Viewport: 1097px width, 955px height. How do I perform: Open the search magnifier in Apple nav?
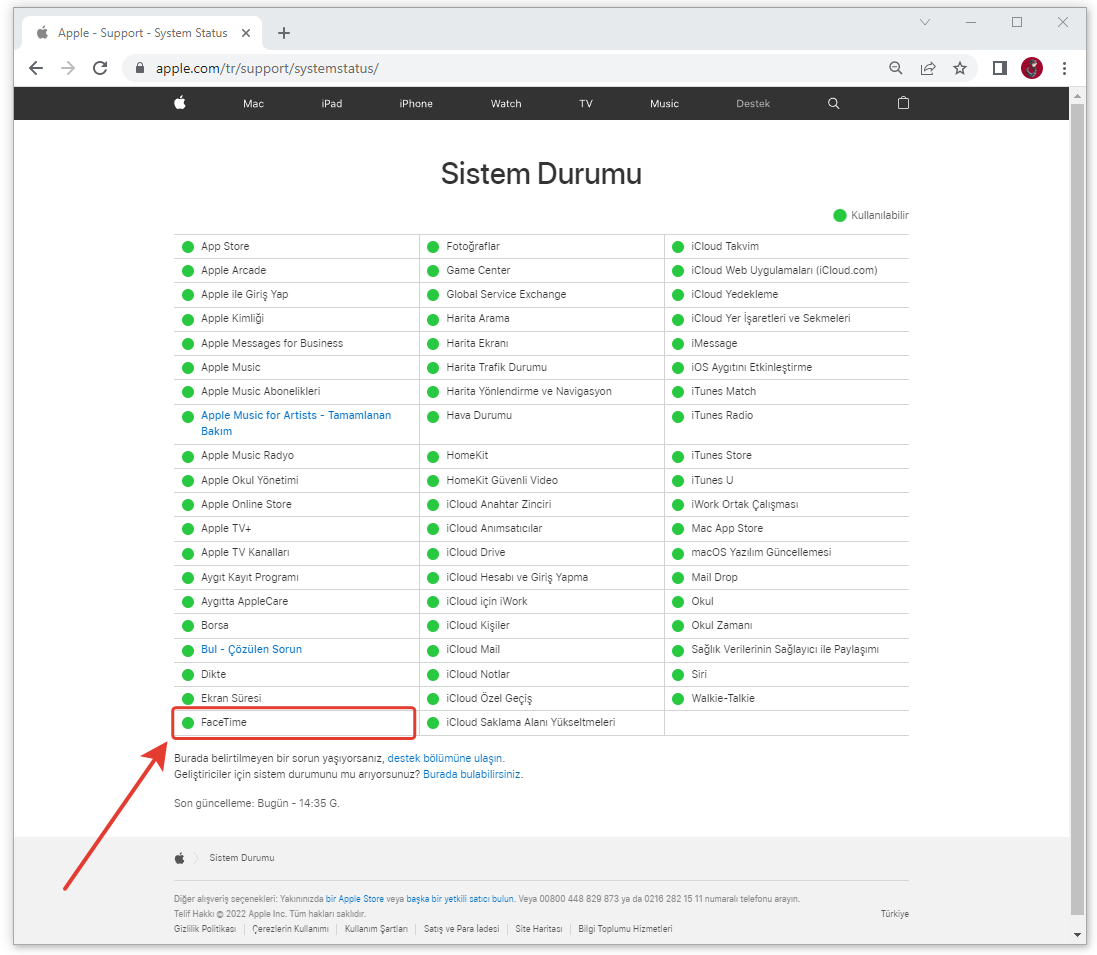[x=833, y=103]
